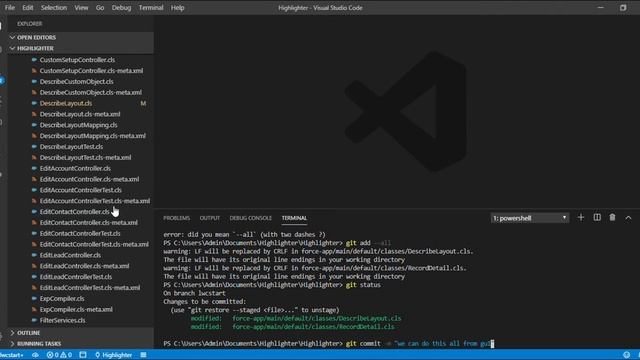Open the Selection menu
Viewport: 640px width, 360px height.
coord(53,8)
